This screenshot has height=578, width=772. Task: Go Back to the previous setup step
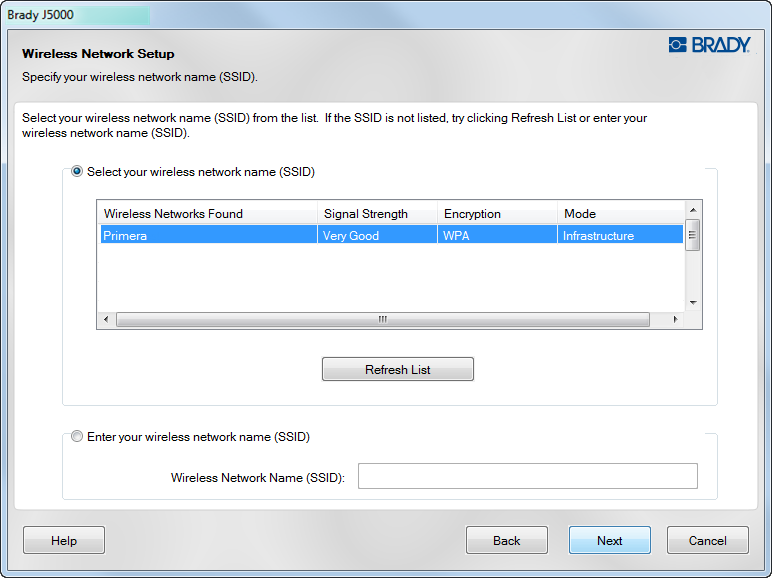pos(506,540)
